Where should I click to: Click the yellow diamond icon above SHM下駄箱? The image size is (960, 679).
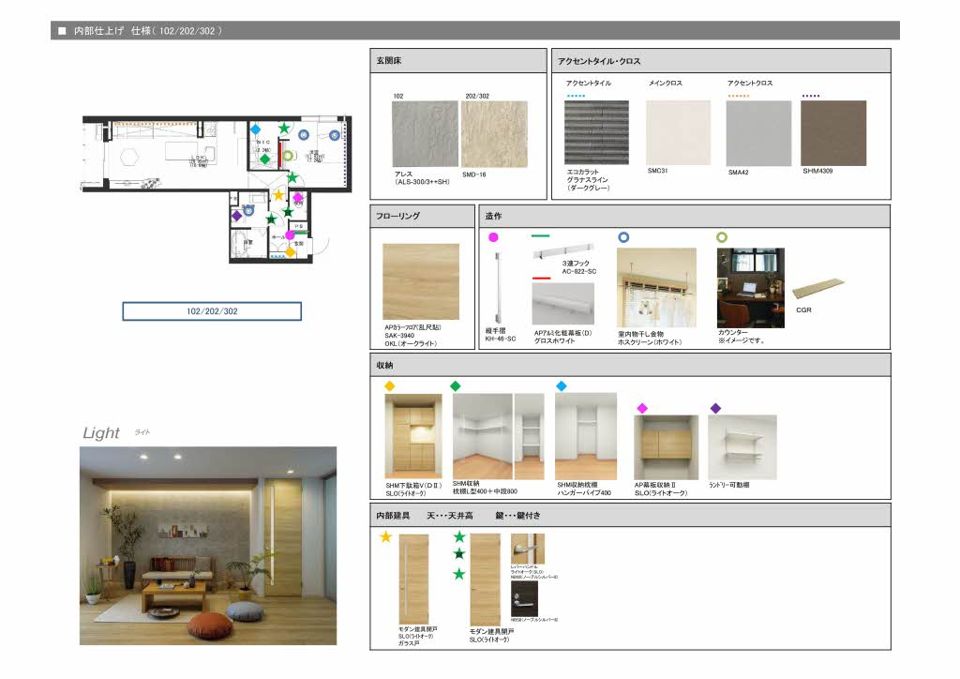(x=390, y=386)
